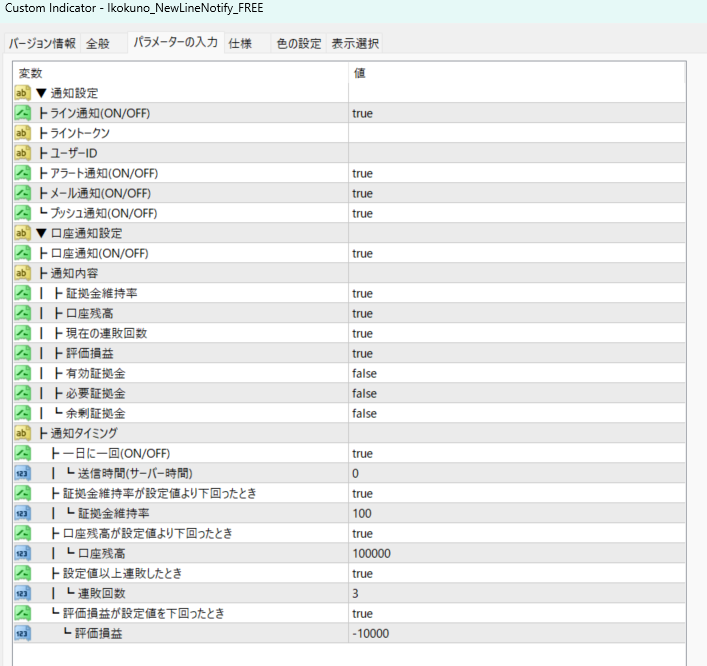Click the bool icon beside 設定値以上連敗したとき

[x=23, y=573]
